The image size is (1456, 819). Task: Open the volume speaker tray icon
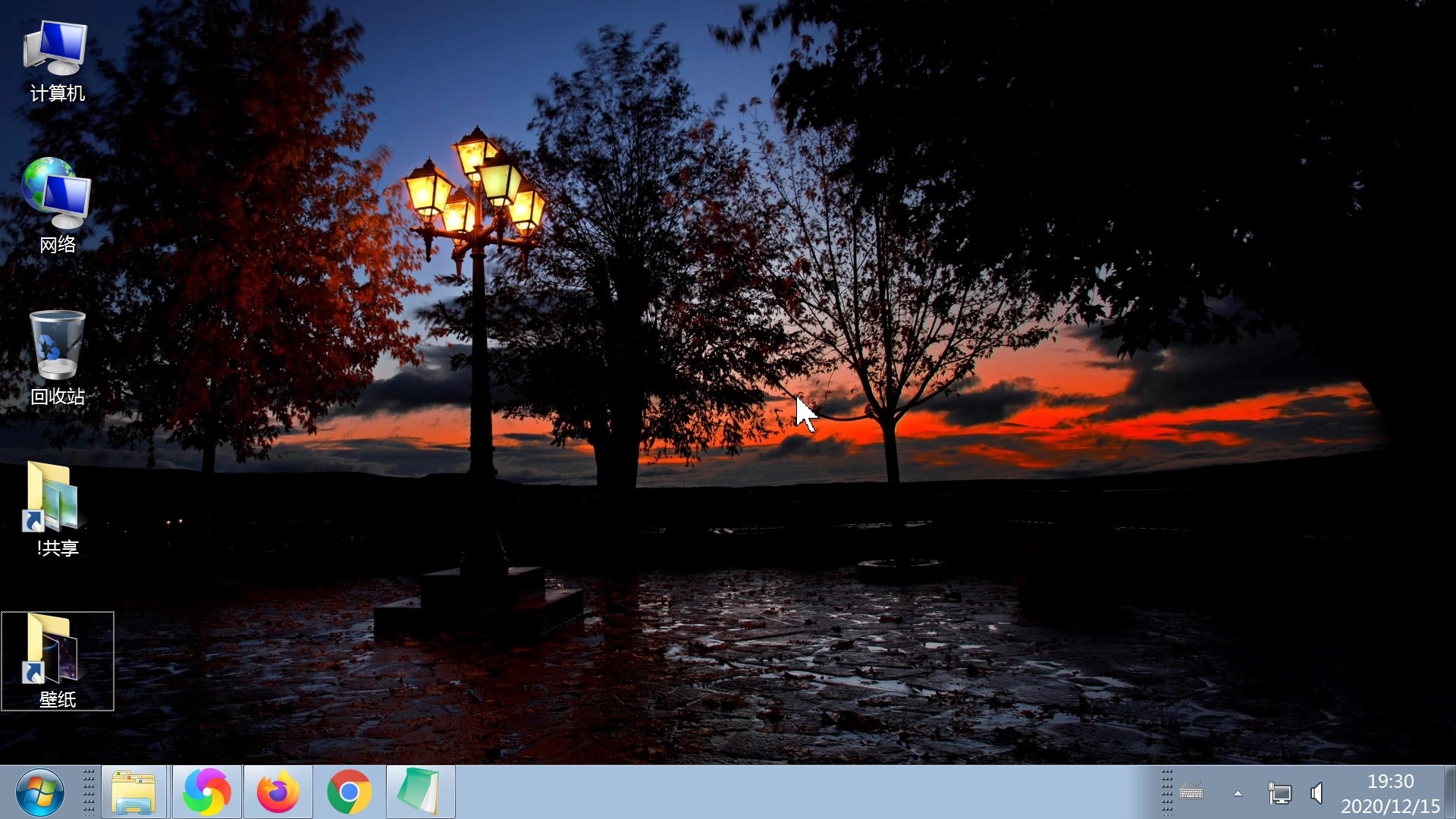1317,794
